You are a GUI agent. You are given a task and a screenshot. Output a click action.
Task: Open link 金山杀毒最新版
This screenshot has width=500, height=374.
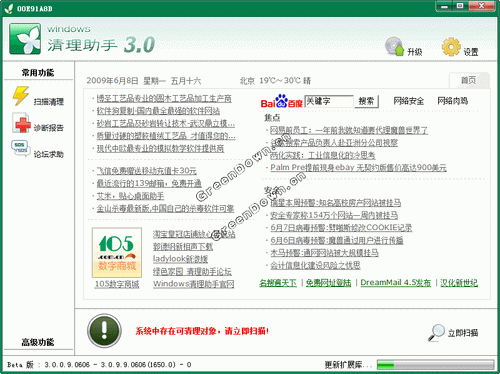165,209
